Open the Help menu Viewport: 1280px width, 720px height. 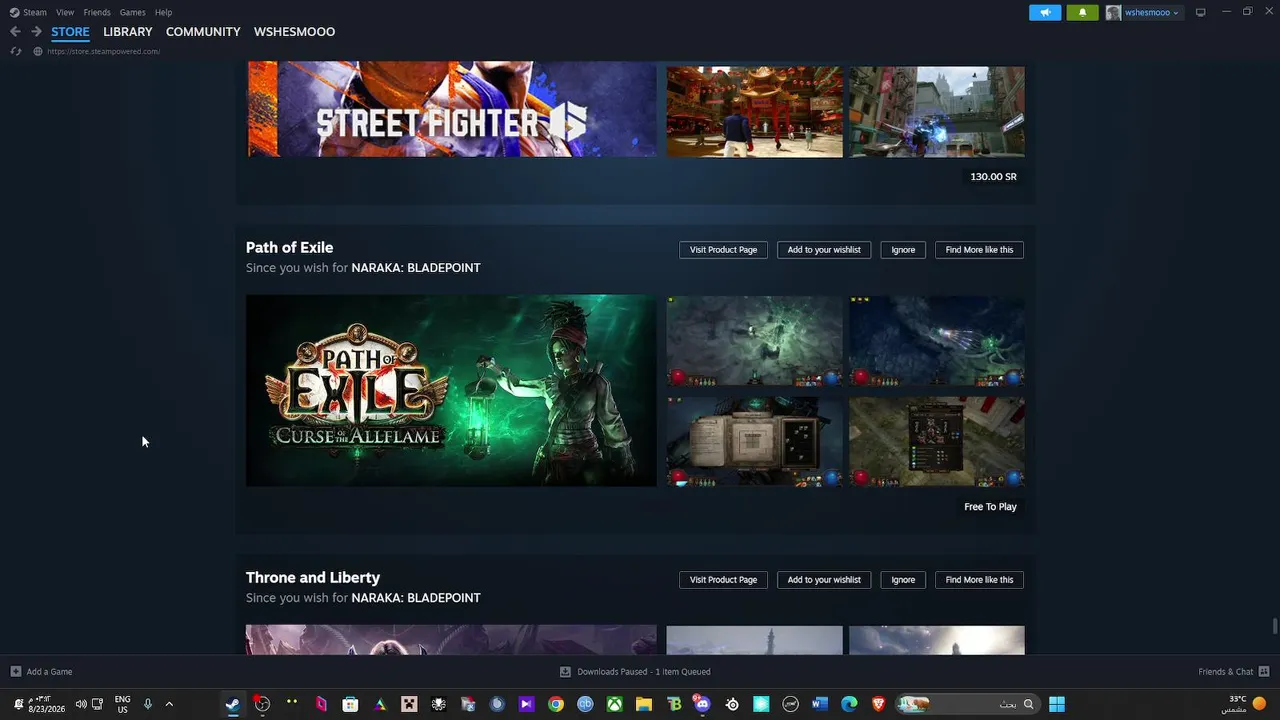(x=164, y=12)
